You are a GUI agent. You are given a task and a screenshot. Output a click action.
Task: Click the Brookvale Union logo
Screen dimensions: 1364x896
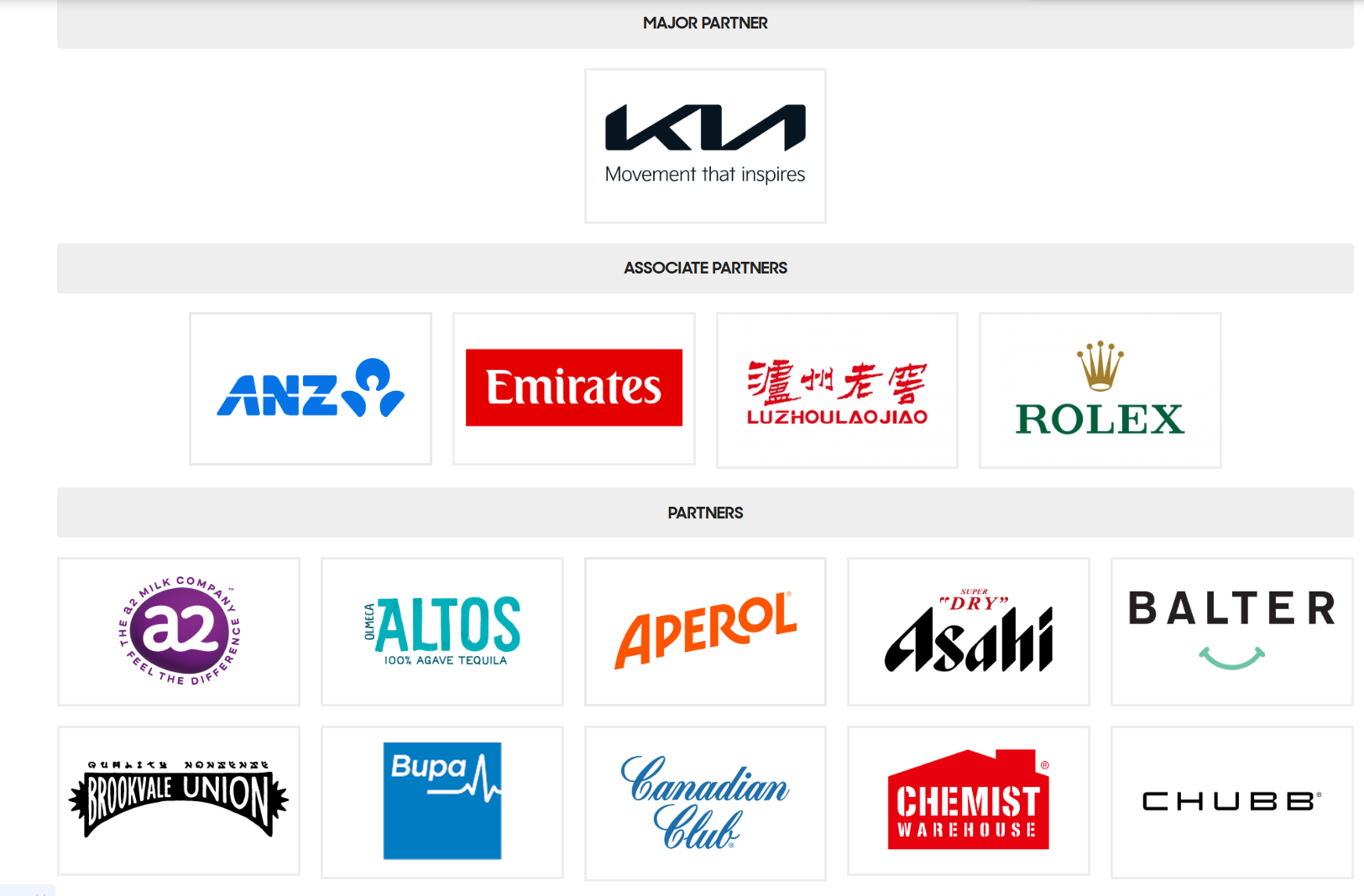[x=179, y=801]
